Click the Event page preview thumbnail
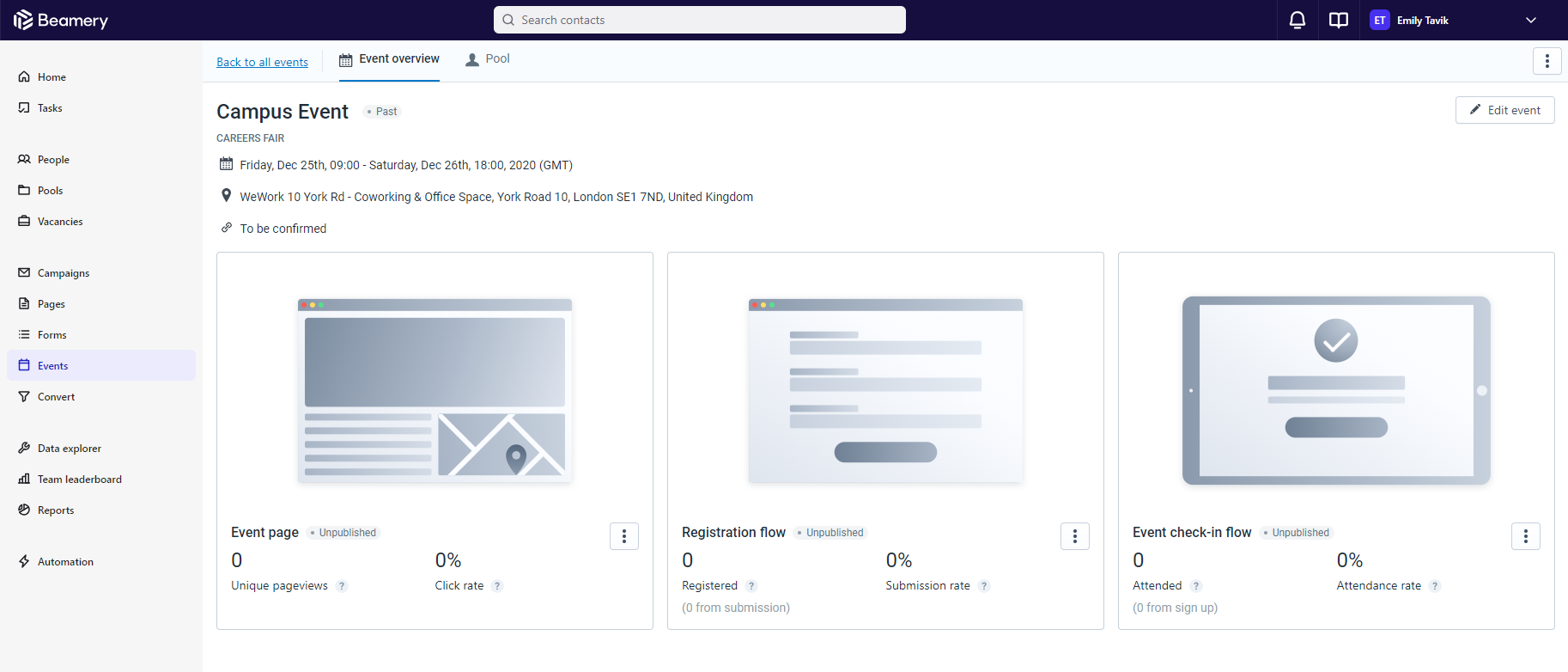Viewport: 1568px width, 672px height. pos(435,390)
